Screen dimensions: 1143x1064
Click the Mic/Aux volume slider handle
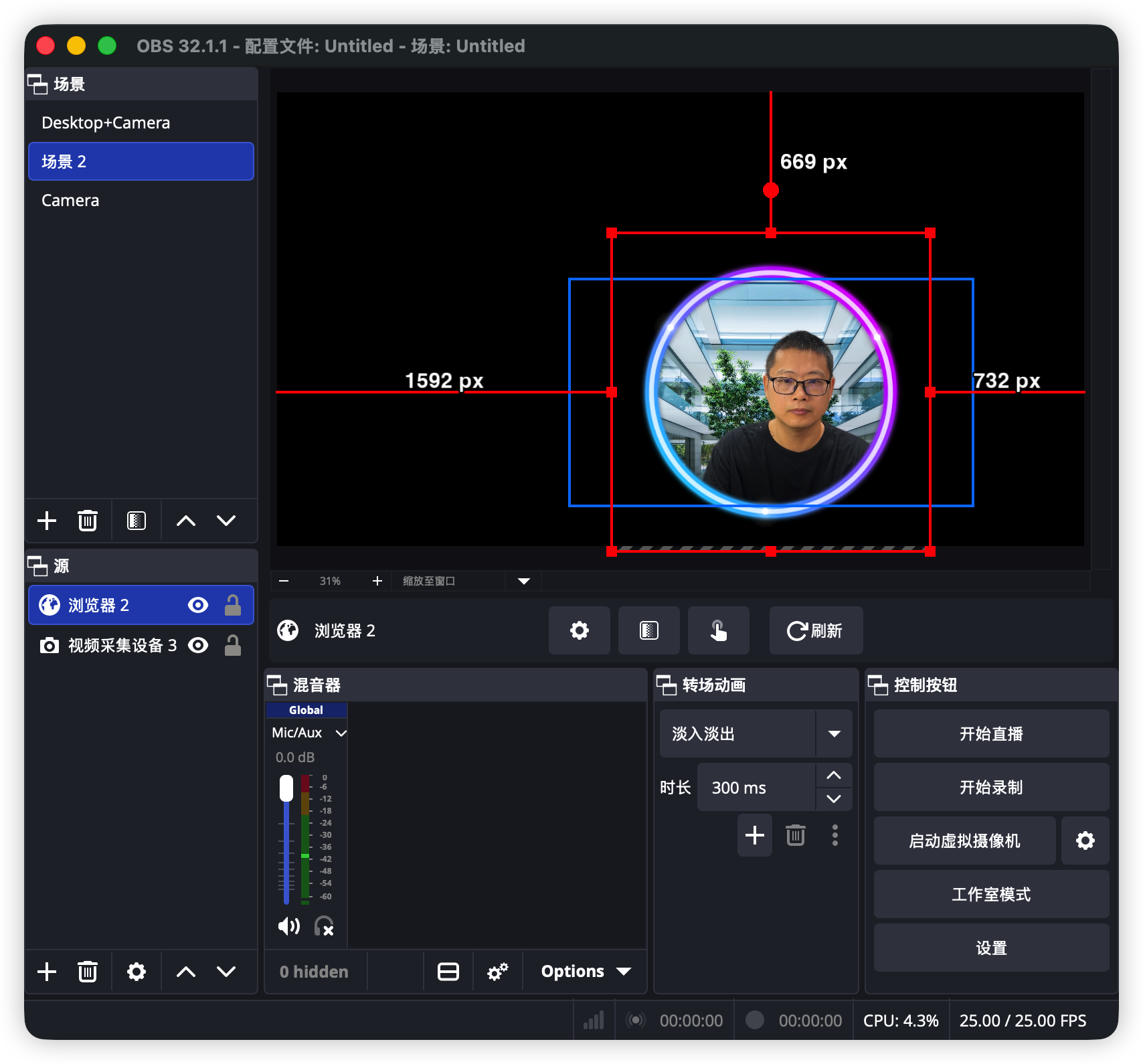click(286, 788)
